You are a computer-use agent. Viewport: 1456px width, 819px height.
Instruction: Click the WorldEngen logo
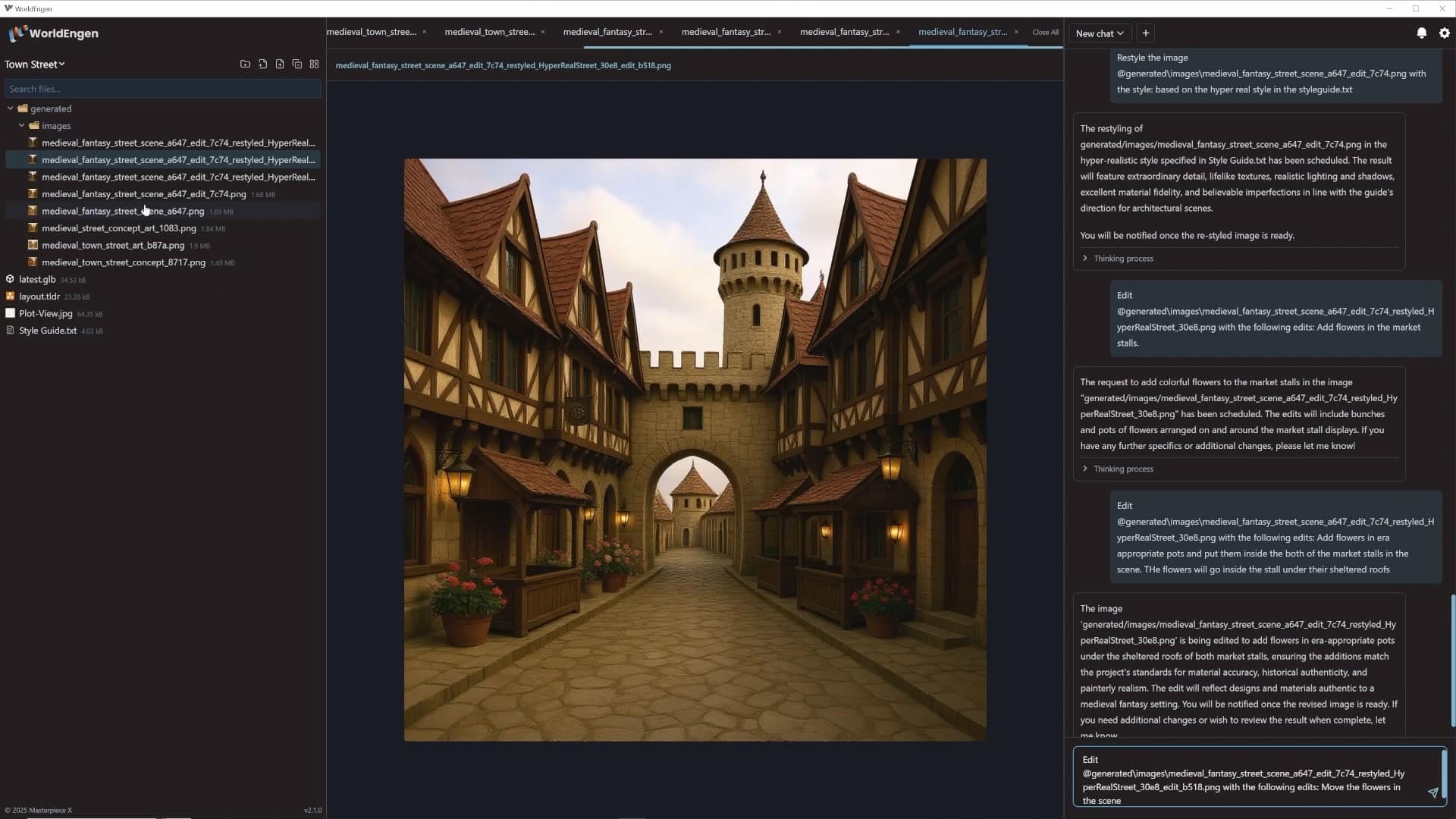(53, 33)
